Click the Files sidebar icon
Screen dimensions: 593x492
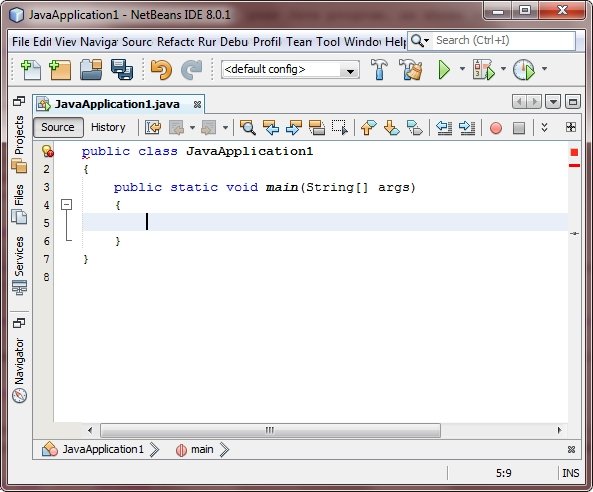pos(19,217)
